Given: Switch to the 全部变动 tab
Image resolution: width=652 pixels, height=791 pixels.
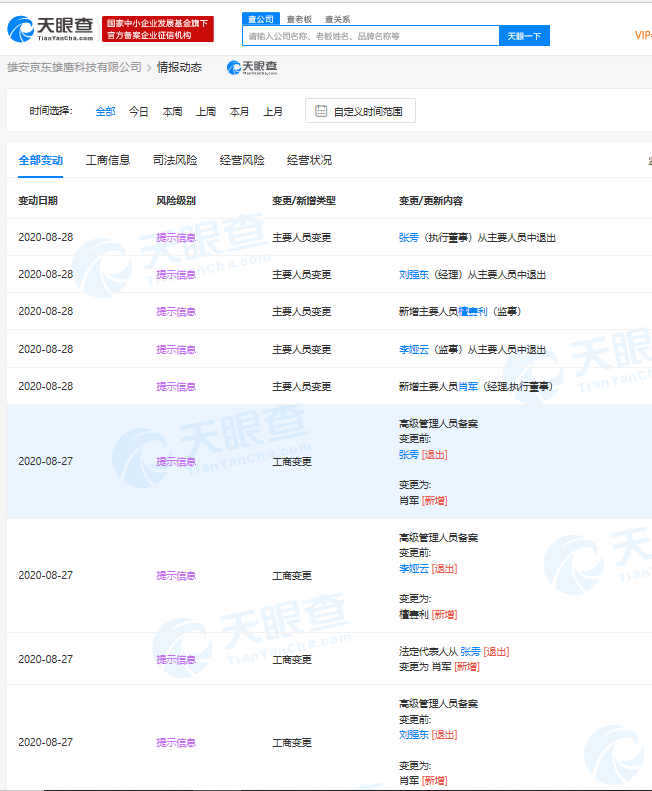Looking at the screenshot, I should (x=41, y=160).
